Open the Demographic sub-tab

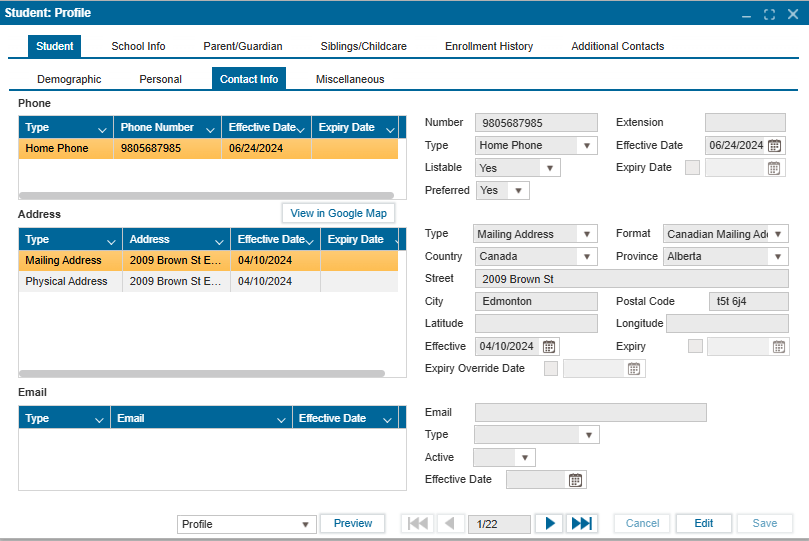tap(69, 79)
